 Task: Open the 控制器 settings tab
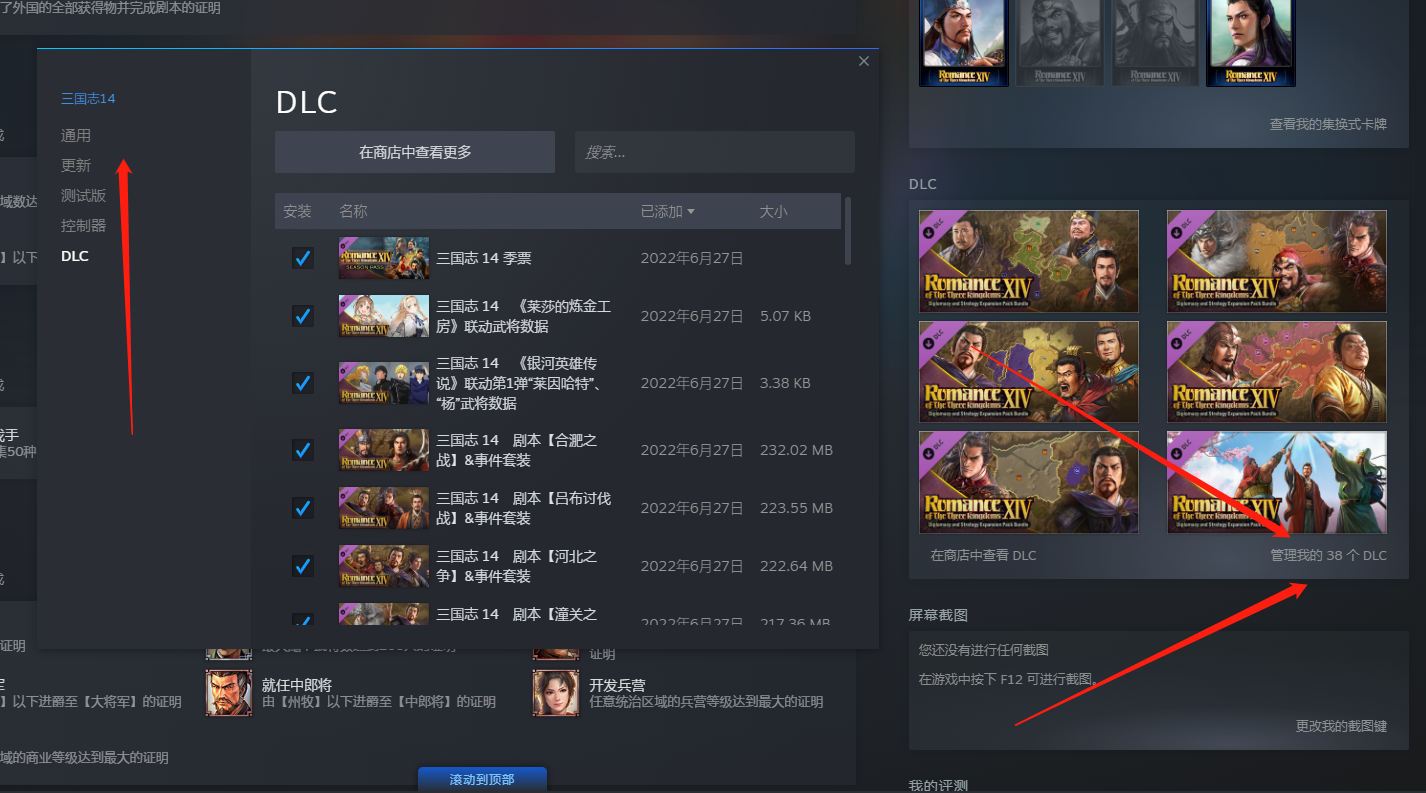[83, 225]
